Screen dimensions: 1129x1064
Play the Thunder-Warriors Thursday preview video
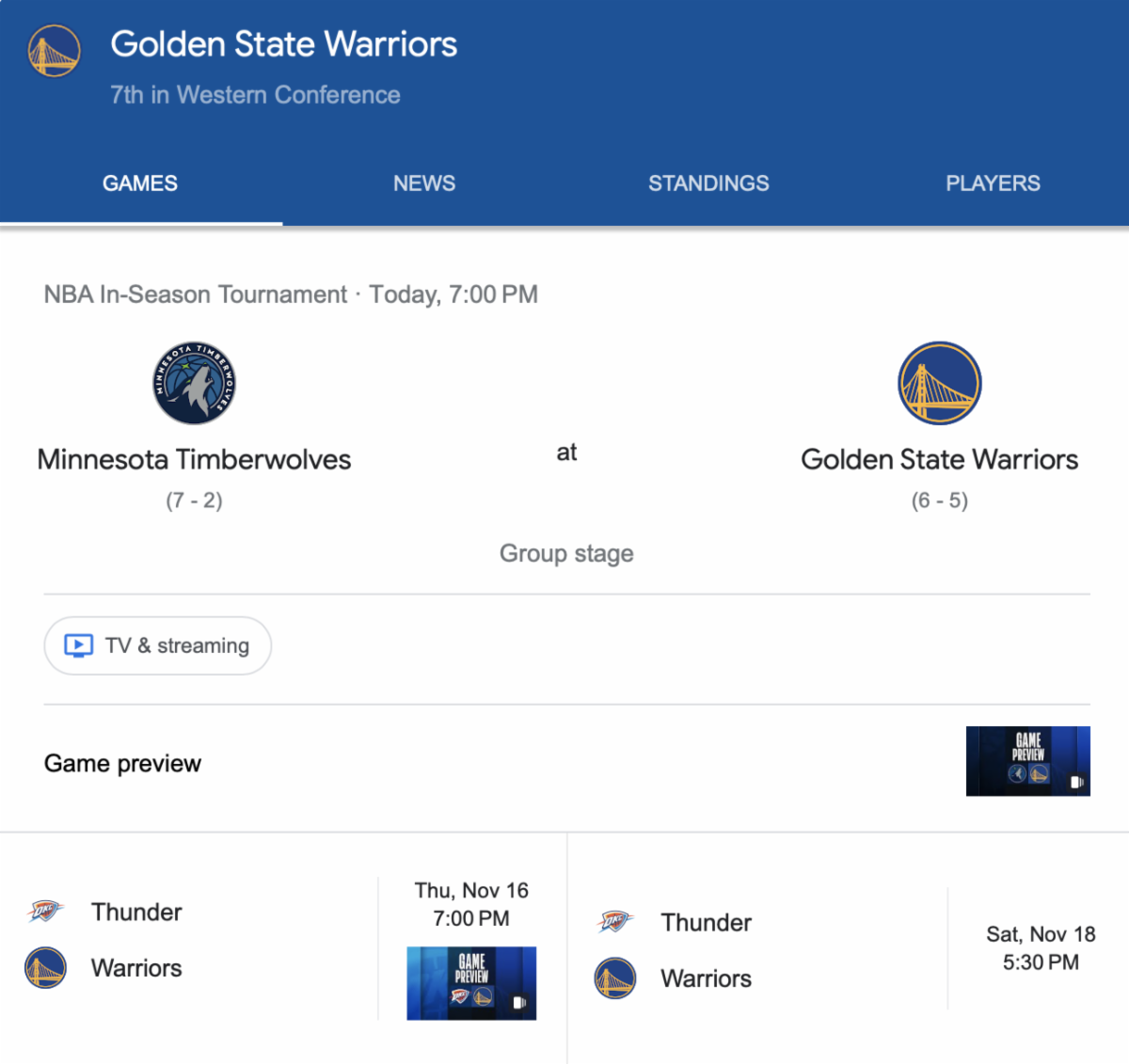[471, 983]
